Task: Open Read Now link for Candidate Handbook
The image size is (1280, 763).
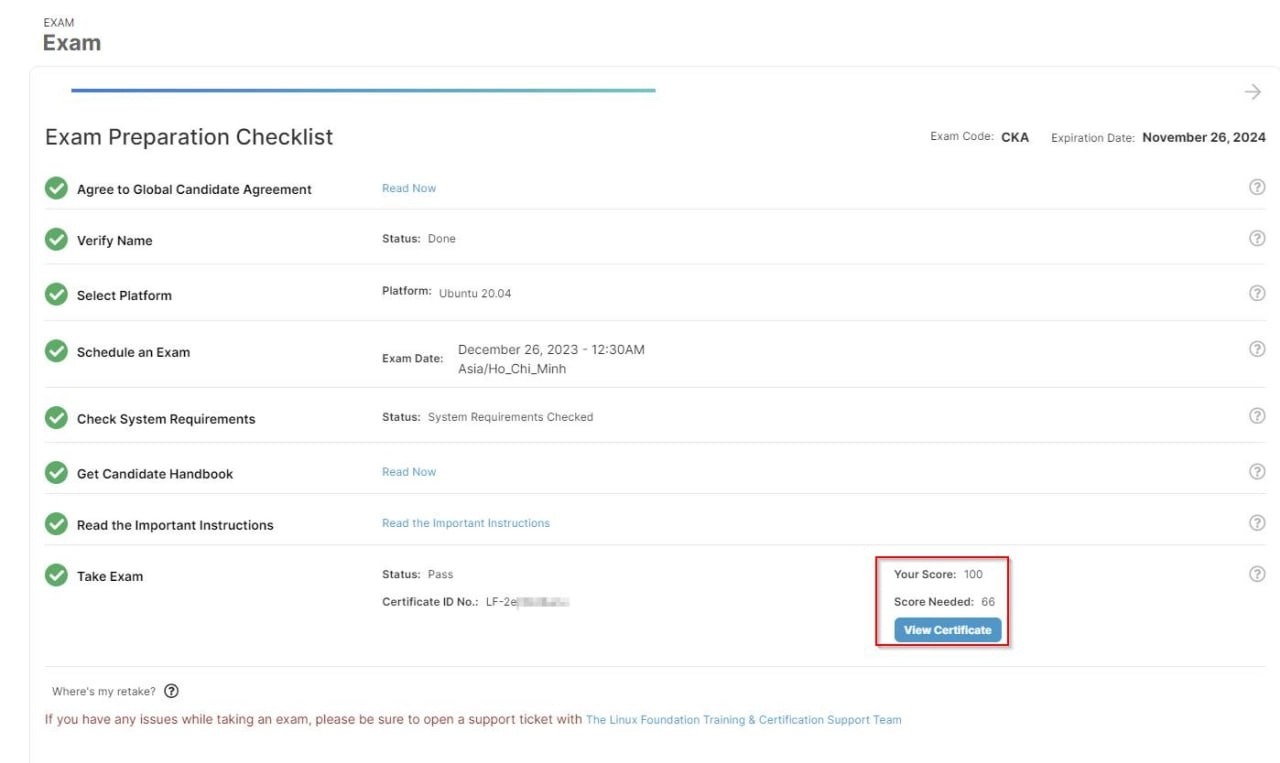Action: 409,472
